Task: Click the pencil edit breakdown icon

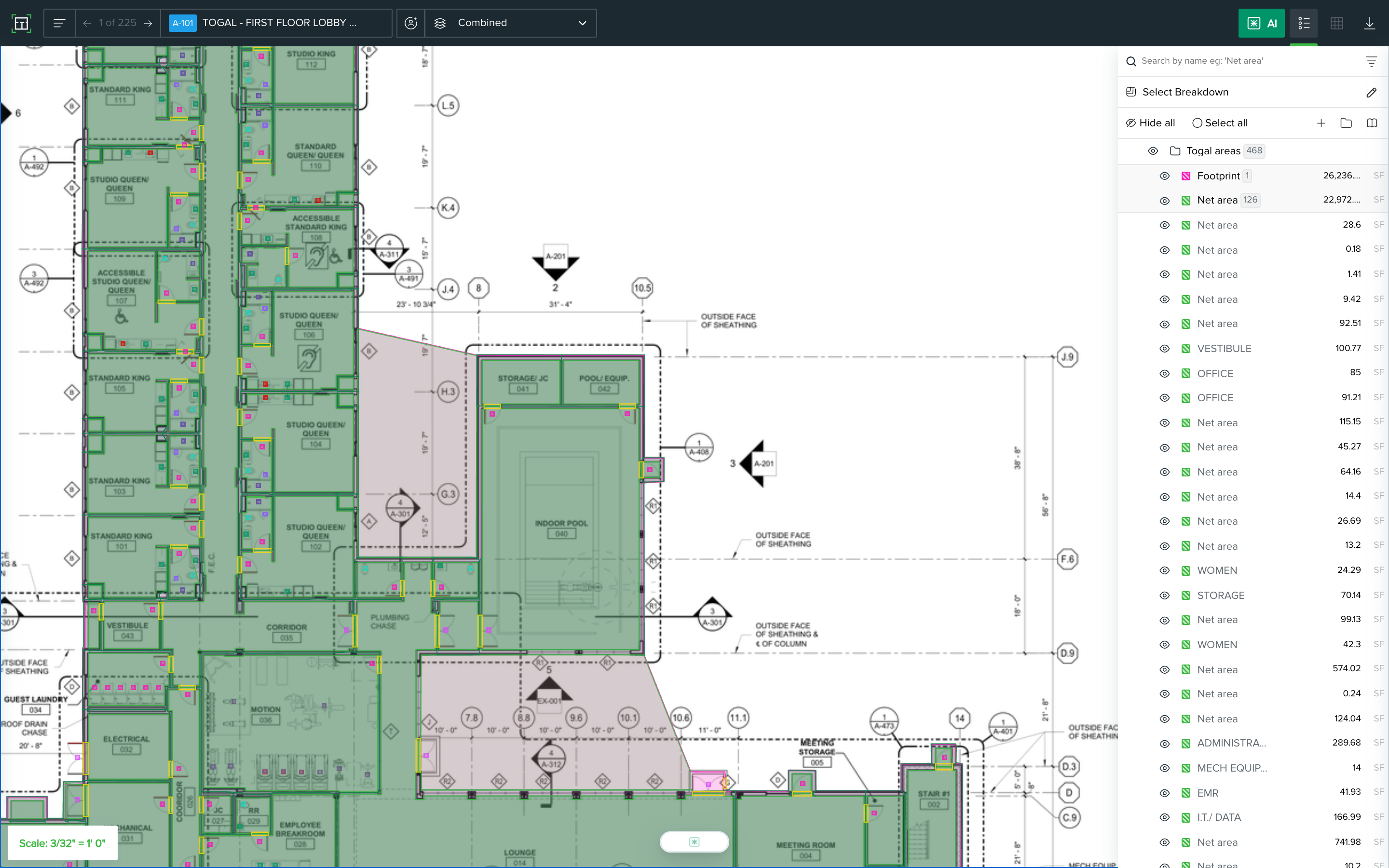Action: (1371, 93)
